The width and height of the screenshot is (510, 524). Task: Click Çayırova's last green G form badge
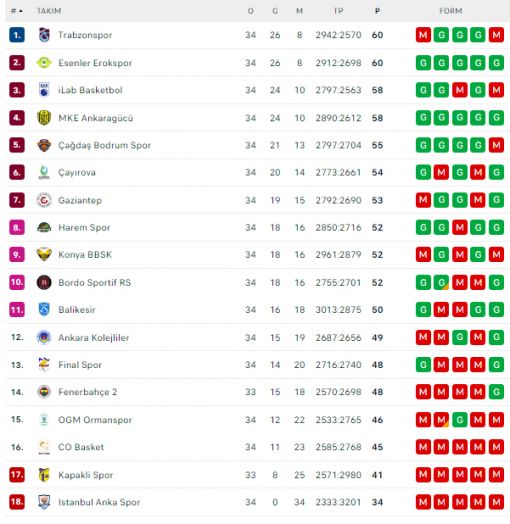pos(496,172)
